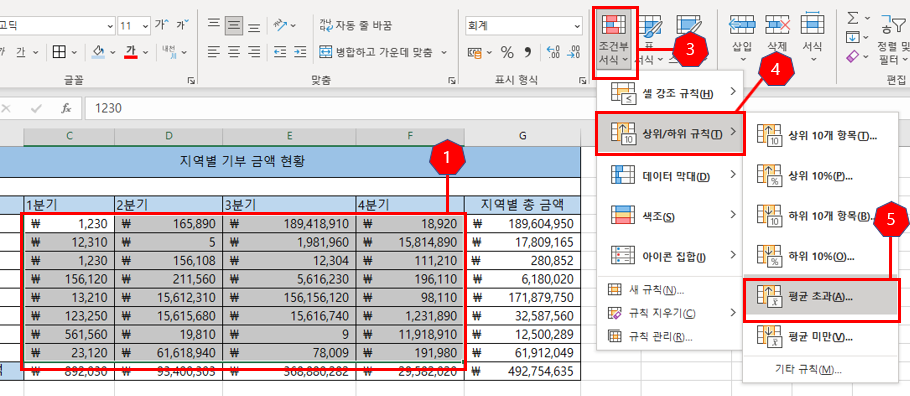The height and width of the screenshot is (396, 910).
Task: Click the percent style icon
Action: [x=507, y=53]
